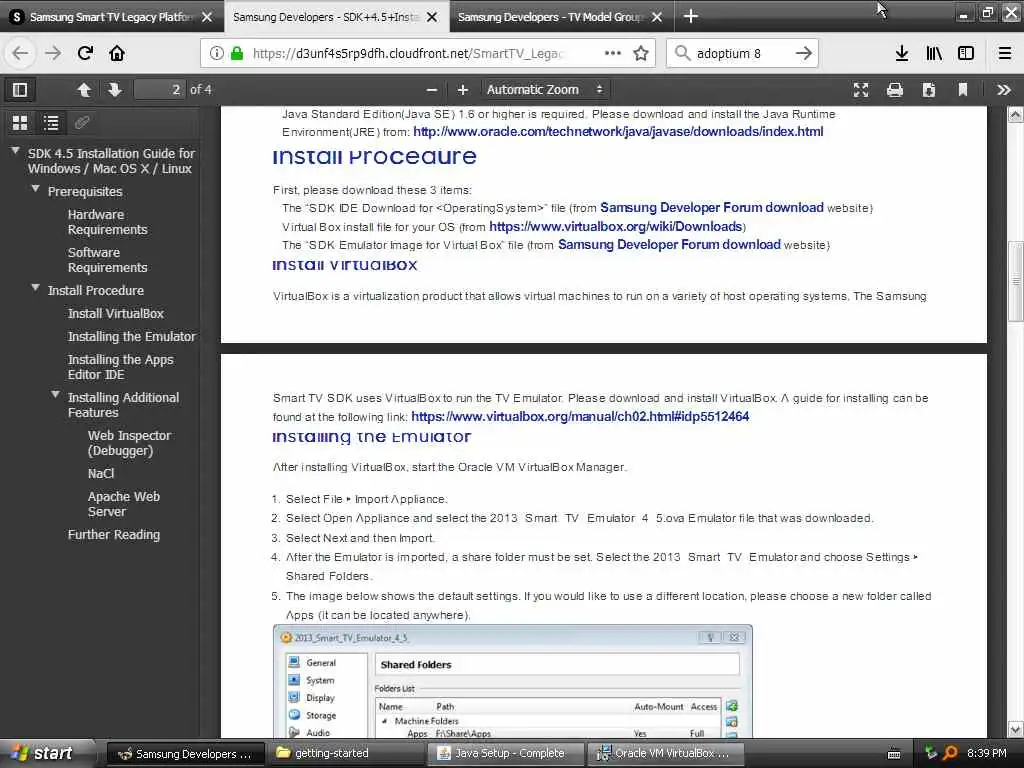
Task: Jump to Software Requirements in outline
Action: (108, 260)
